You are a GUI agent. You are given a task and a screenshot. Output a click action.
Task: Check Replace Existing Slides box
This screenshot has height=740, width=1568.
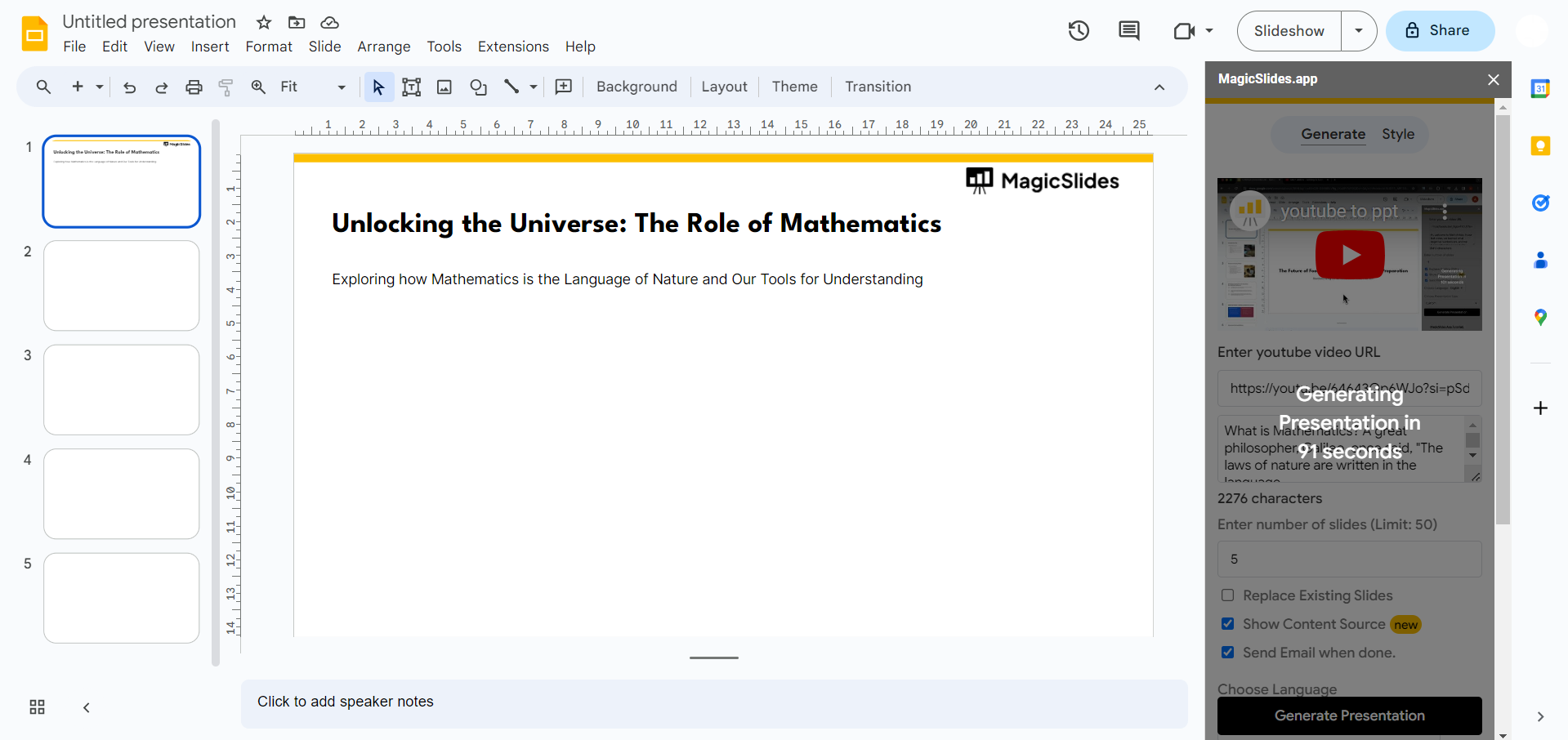[1227, 595]
